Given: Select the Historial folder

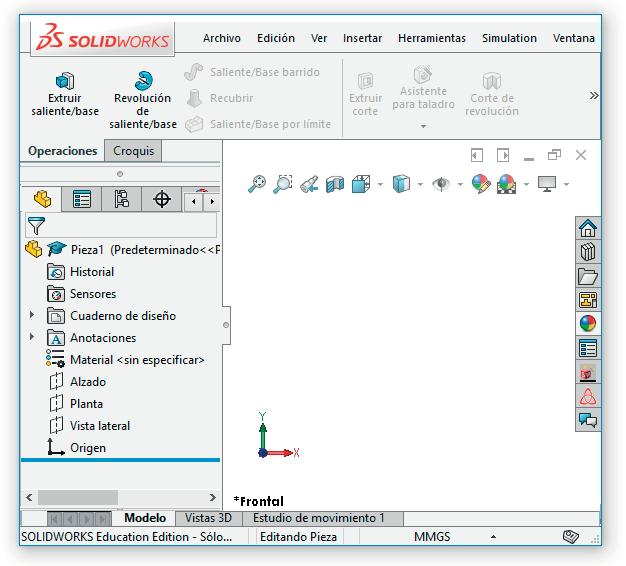Looking at the screenshot, I should [80, 272].
